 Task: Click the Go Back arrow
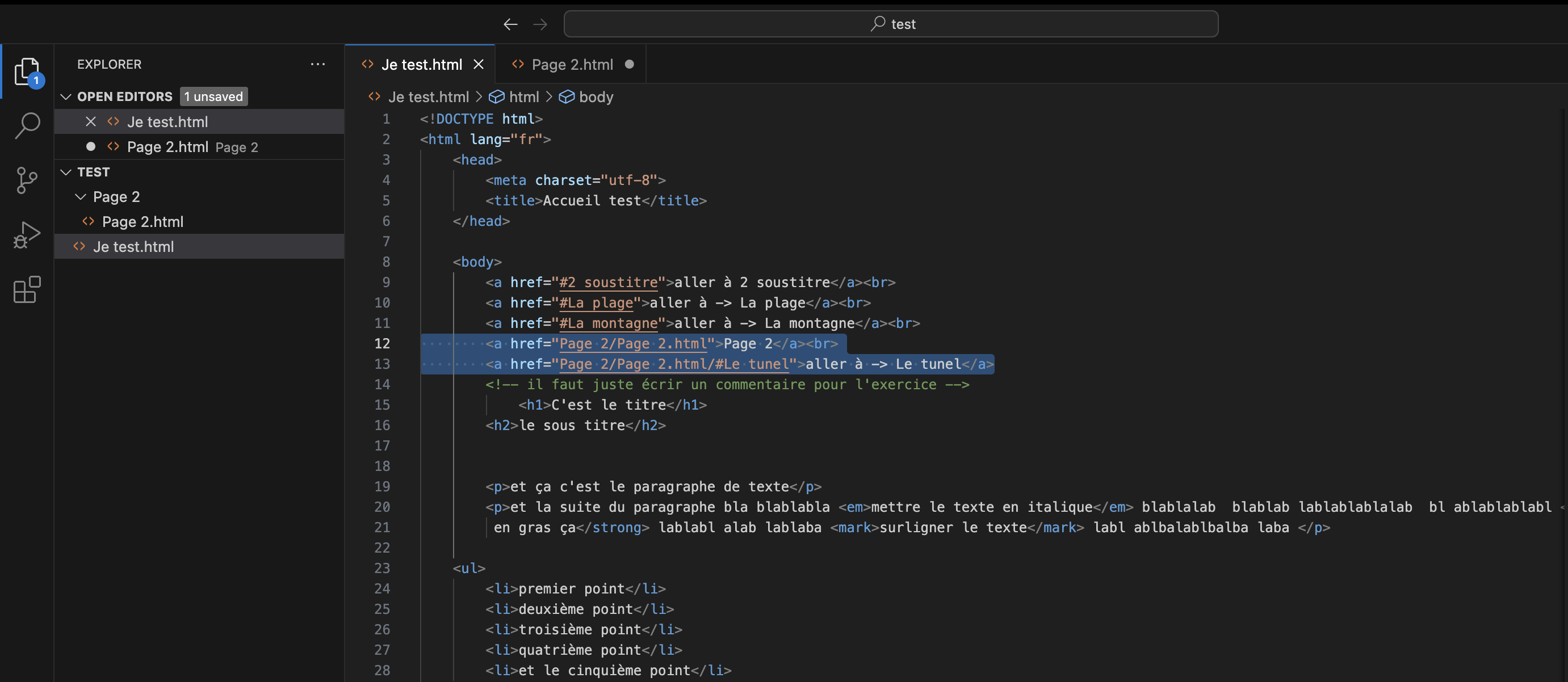tap(510, 24)
